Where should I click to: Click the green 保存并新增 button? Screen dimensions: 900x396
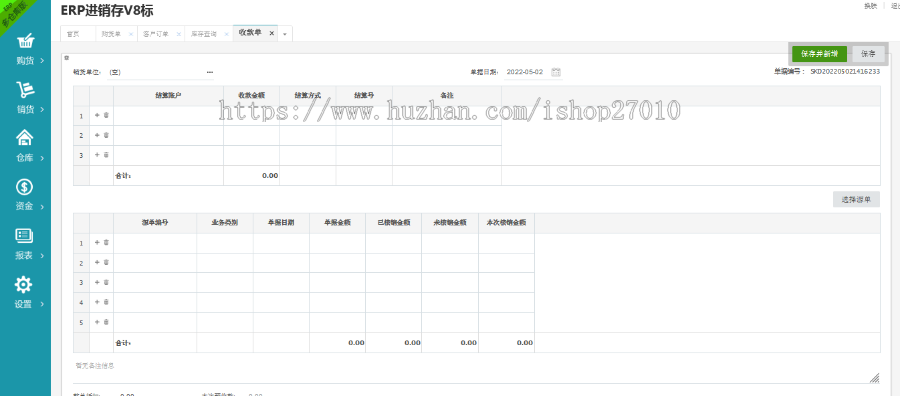click(819, 54)
